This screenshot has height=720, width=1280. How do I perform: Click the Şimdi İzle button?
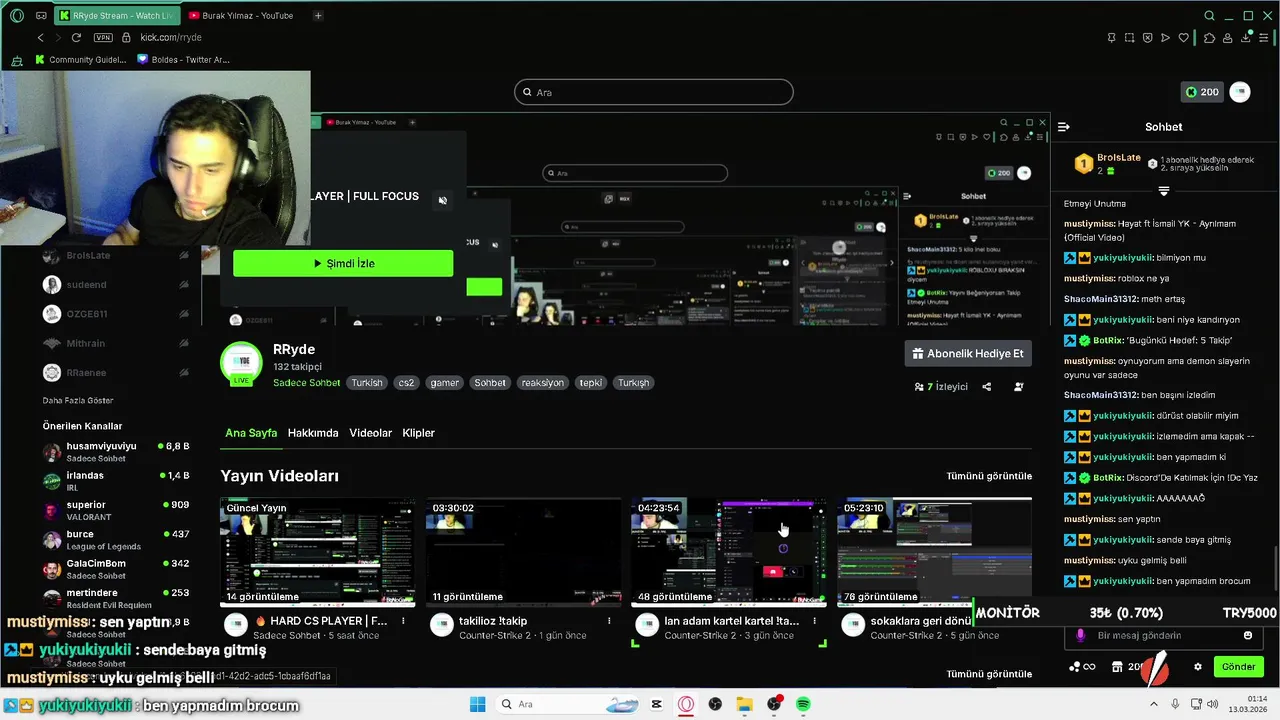pyautogui.click(x=343, y=263)
